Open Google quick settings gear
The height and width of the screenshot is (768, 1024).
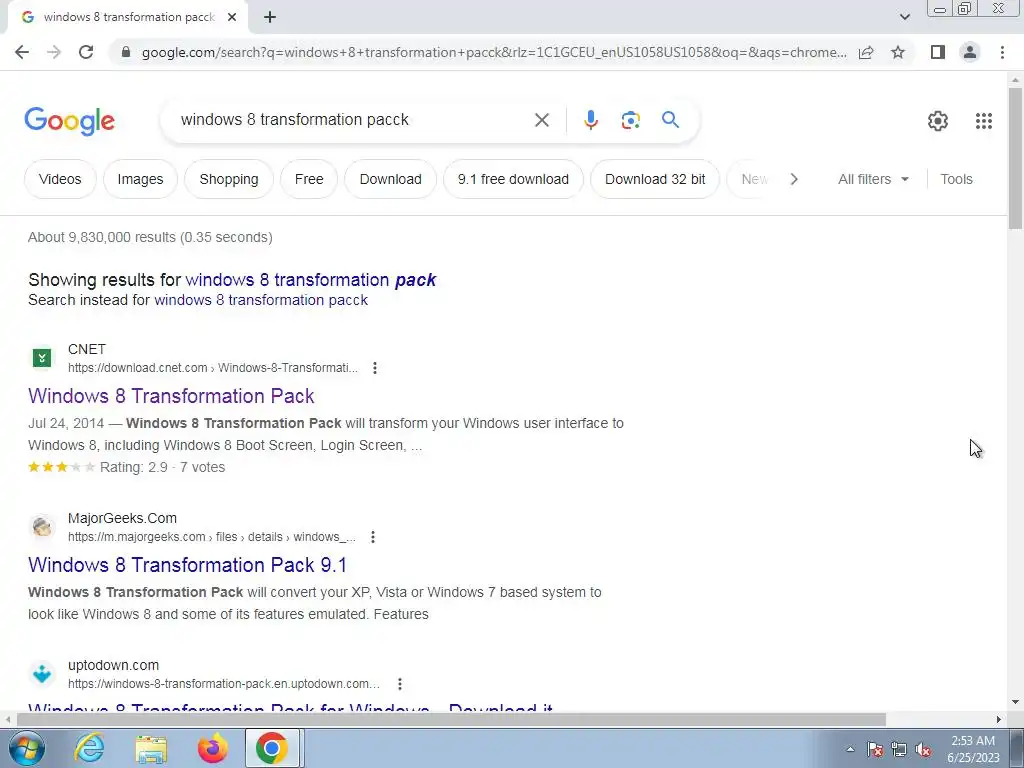pos(938,121)
